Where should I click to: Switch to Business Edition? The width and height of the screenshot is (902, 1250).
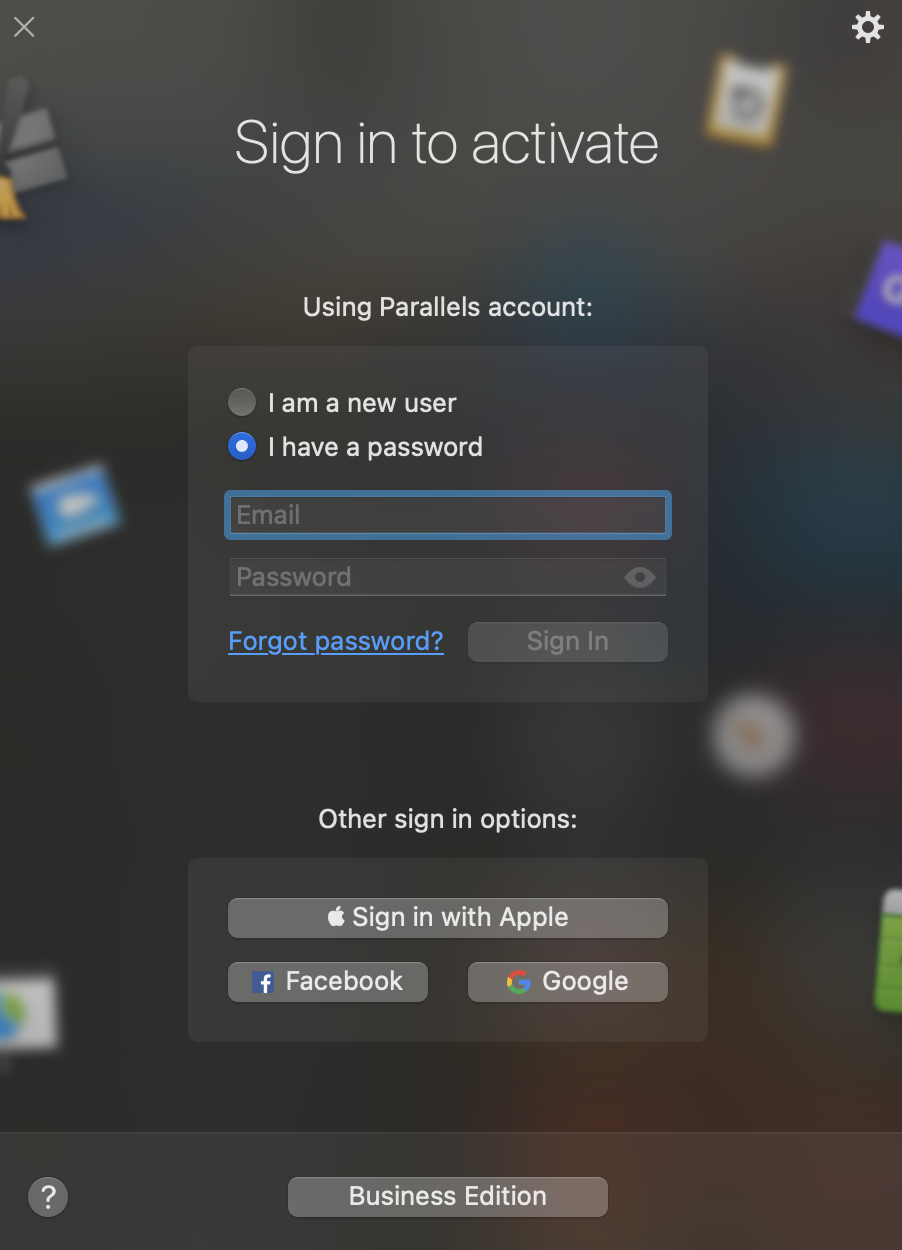(448, 1197)
